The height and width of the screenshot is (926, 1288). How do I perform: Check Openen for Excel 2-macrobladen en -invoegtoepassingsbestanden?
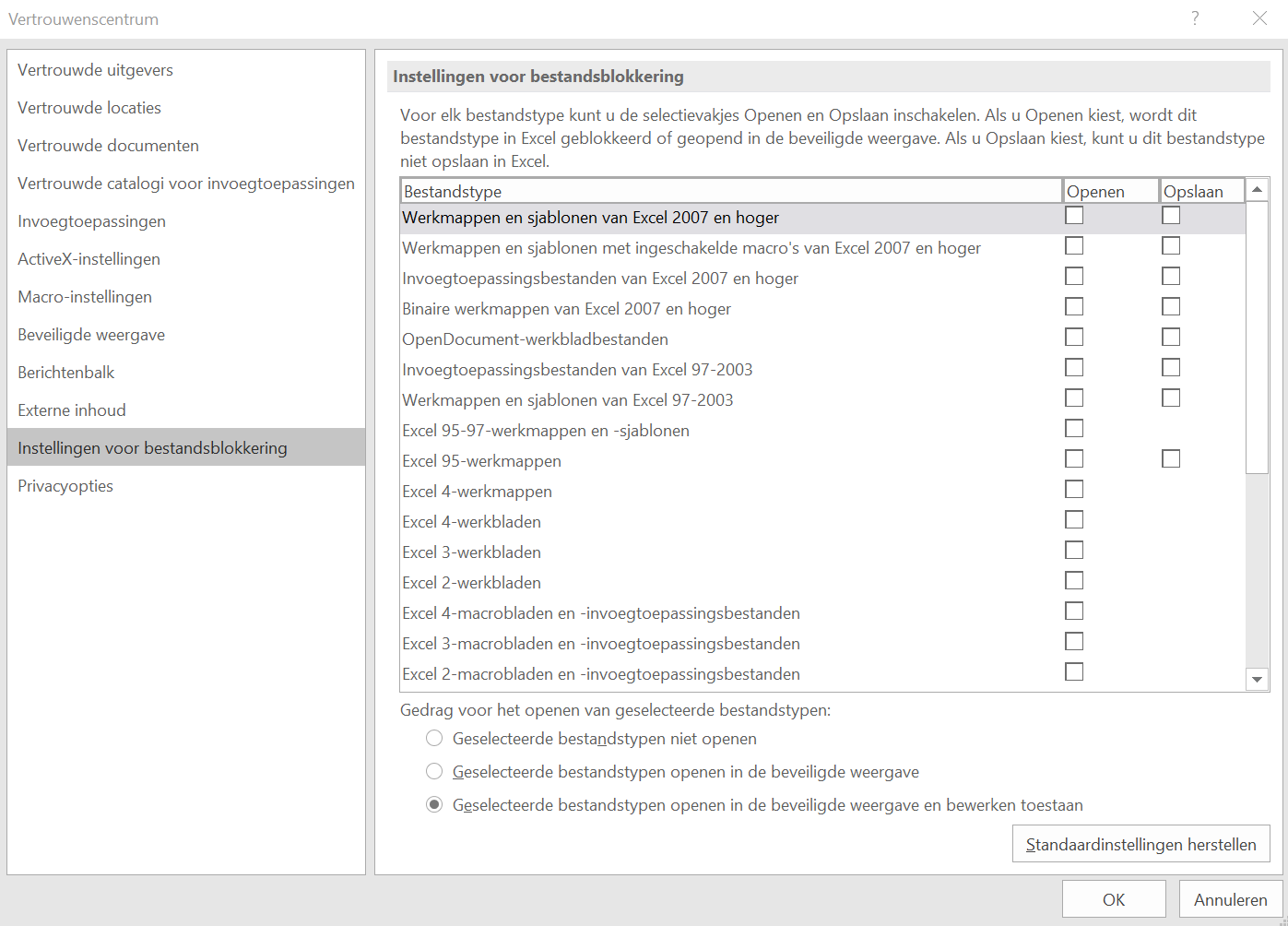pos(1074,672)
